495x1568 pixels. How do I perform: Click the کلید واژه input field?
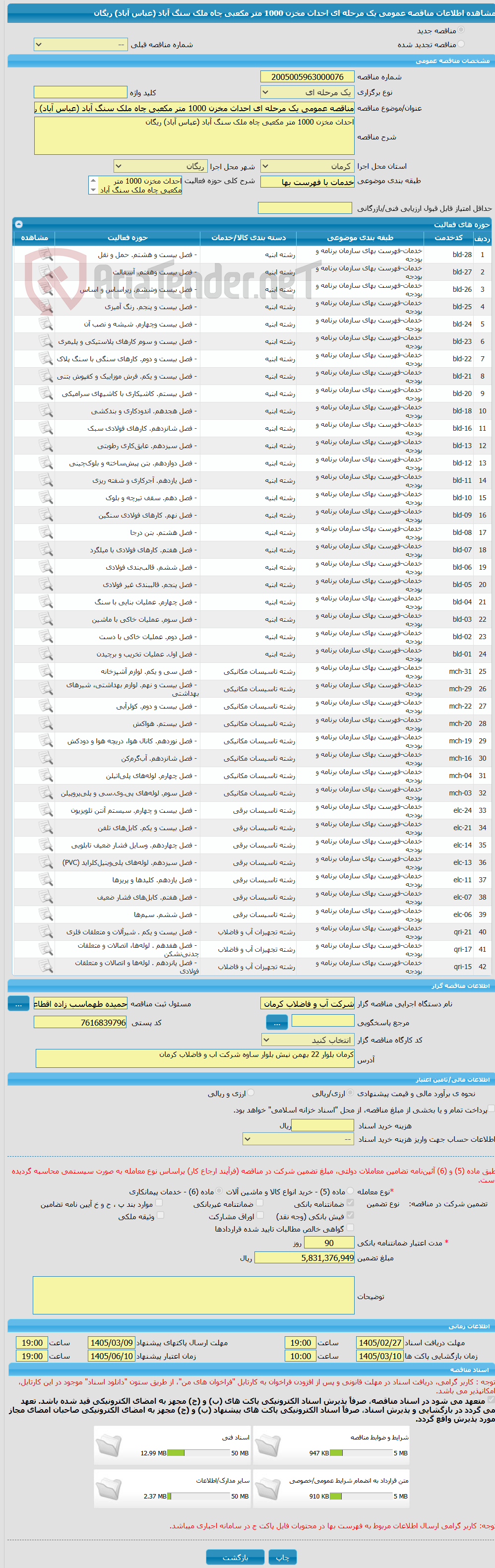point(80,92)
